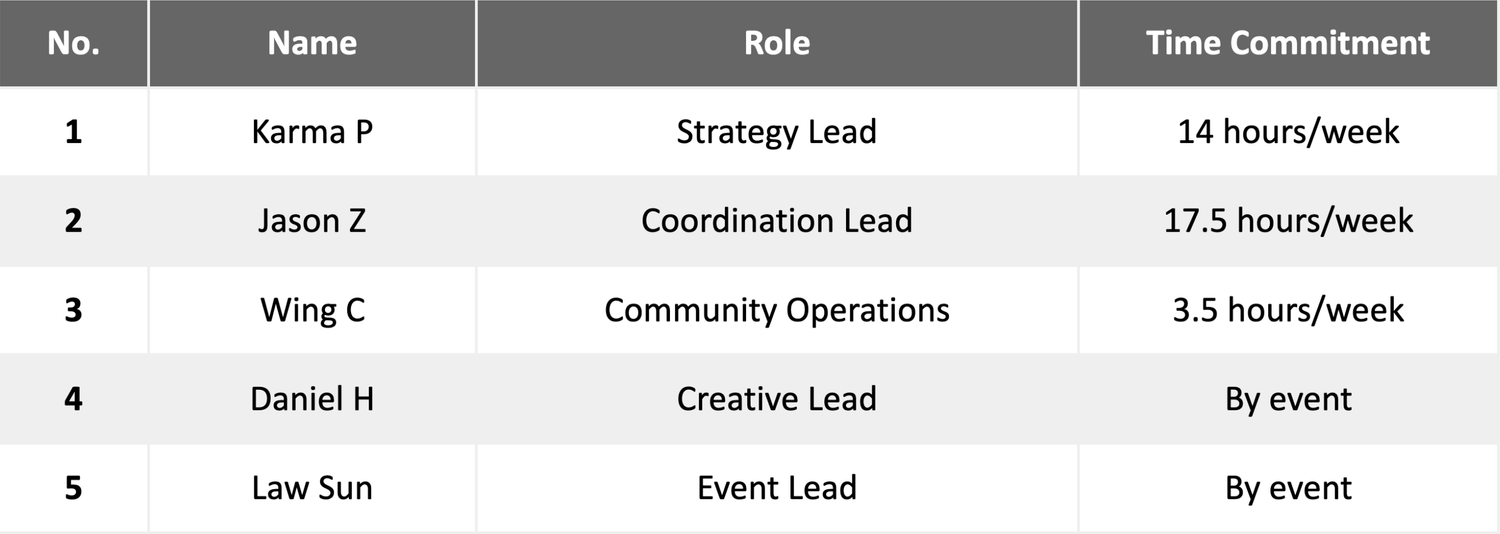Viewport: 1500px width, 534px height.
Task: Select Daniel H's By event cell
Action: click(x=1288, y=398)
